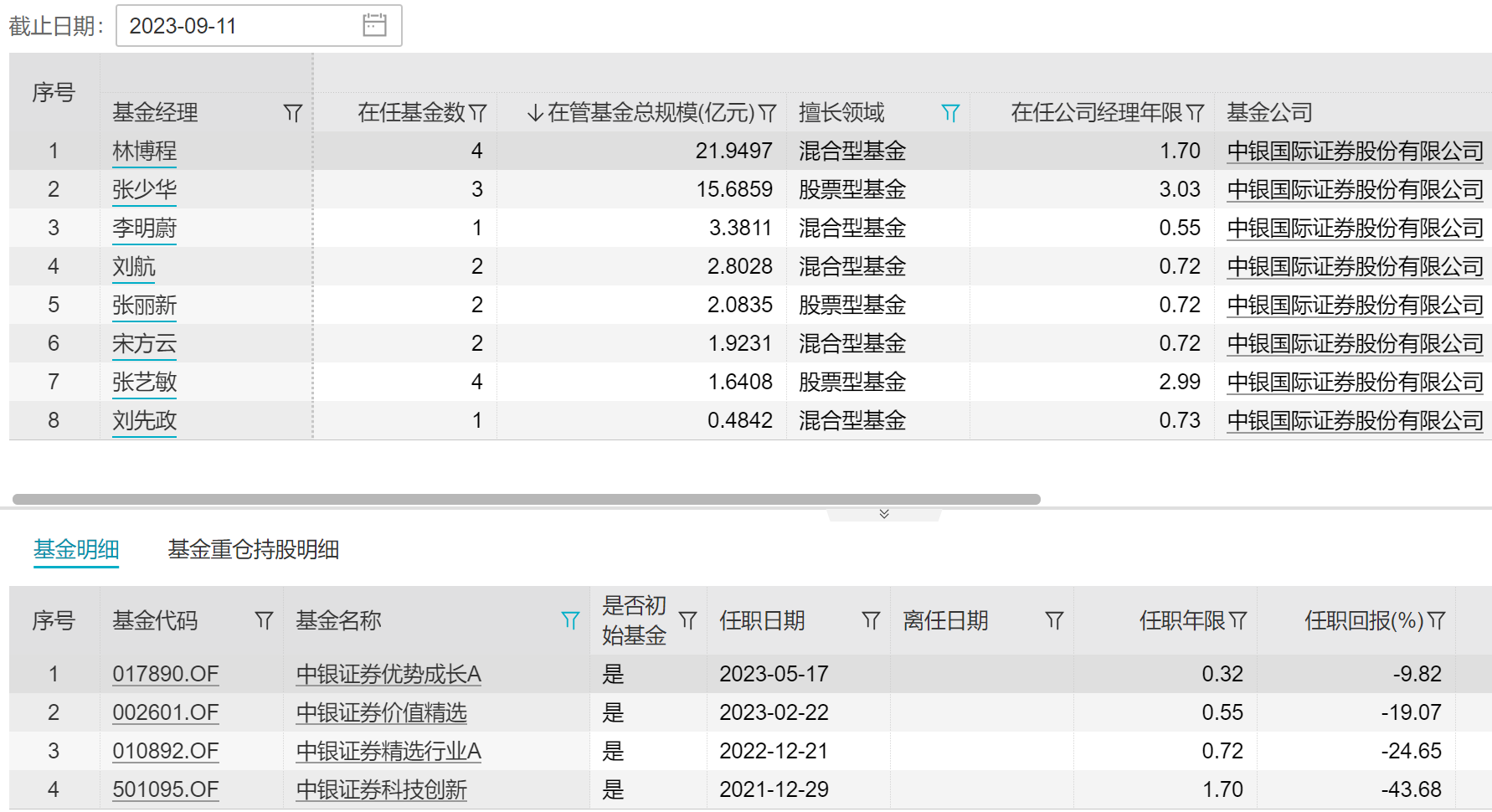Image resolution: width=1492 pixels, height=812 pixels.
Task: Click filter icon on 离任日期 column
Action: click(x=1054, y=620)
